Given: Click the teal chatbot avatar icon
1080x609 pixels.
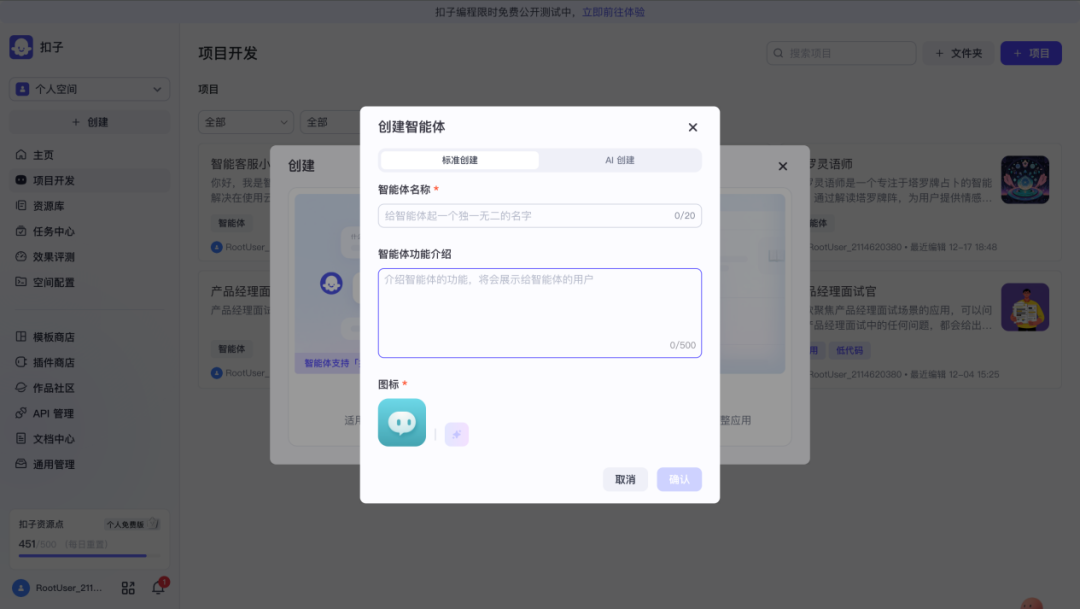Looking at the screenshot, I should pos(402,423).
